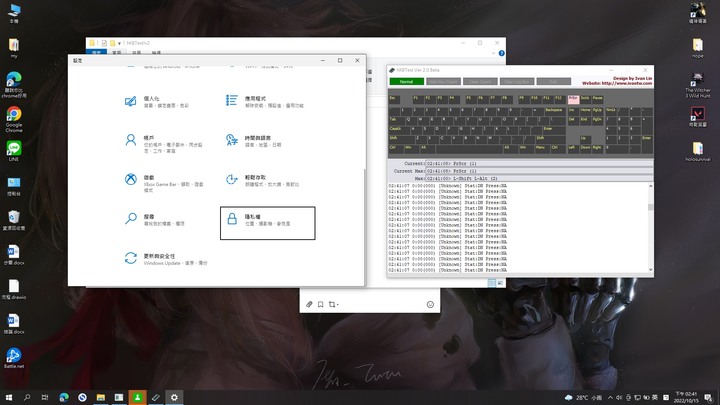720x405 pixels.
Task: Open the holosurvival folder on desktop
Action: click(698, 152)
